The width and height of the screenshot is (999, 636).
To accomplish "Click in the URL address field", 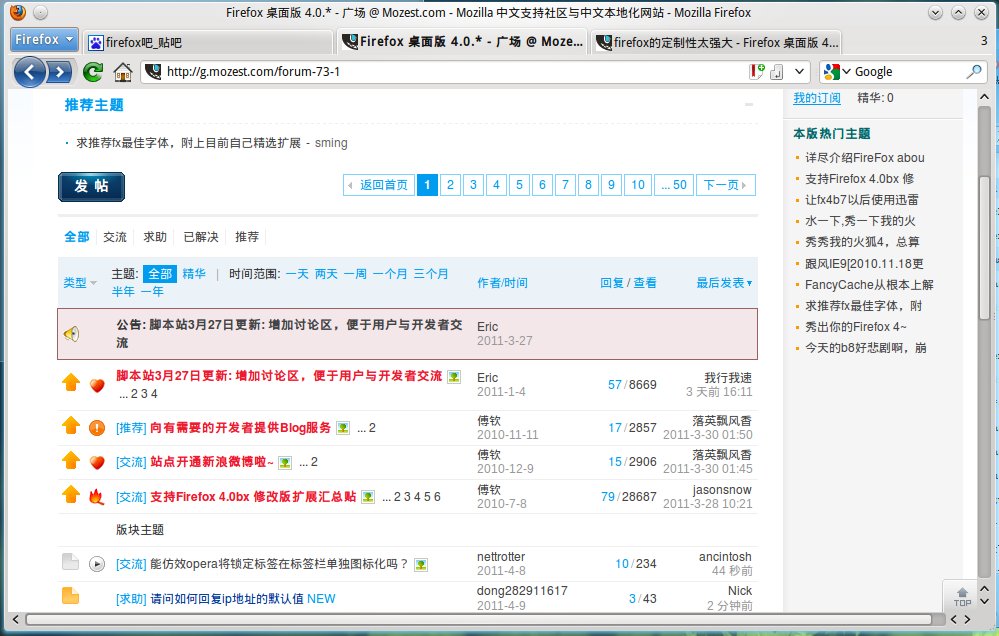I will pyautogui.click(x=456, y=71).
